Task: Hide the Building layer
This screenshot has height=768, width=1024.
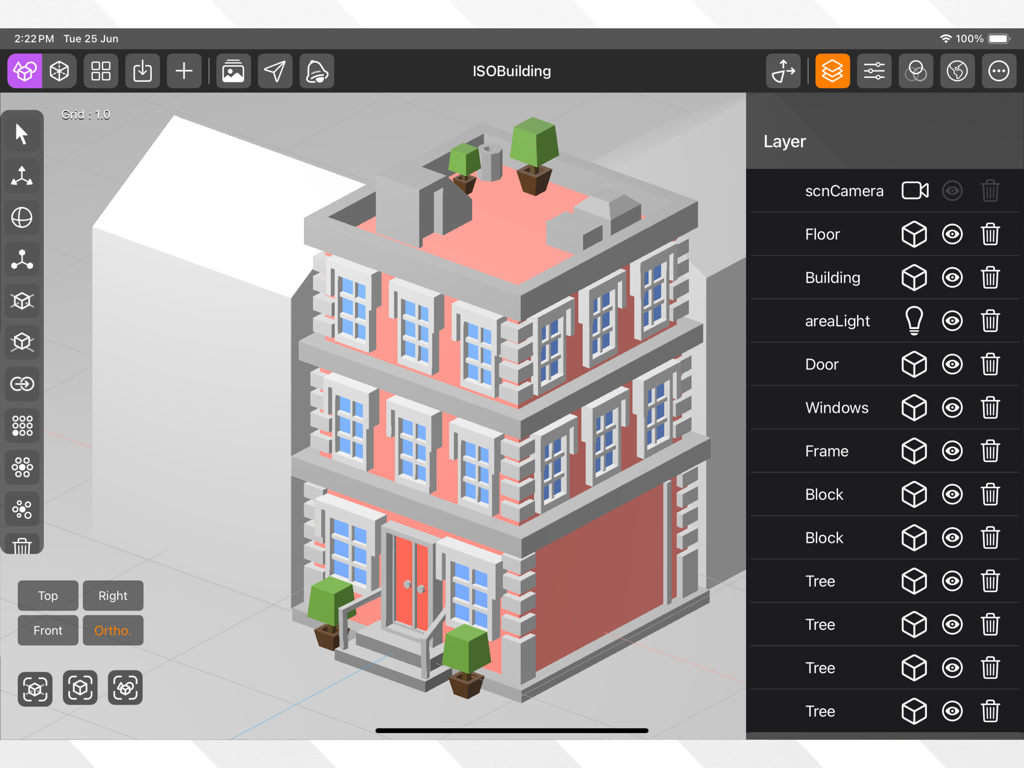Action: point(952,277)
